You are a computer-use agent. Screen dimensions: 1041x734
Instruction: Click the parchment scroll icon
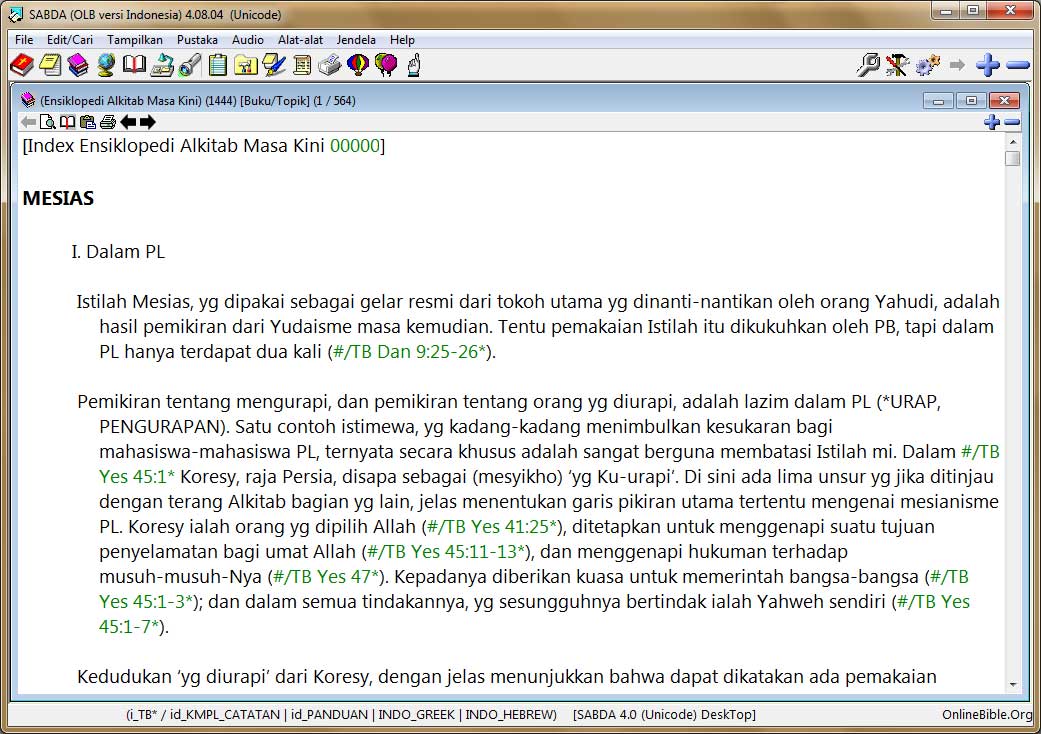point(301,65)
